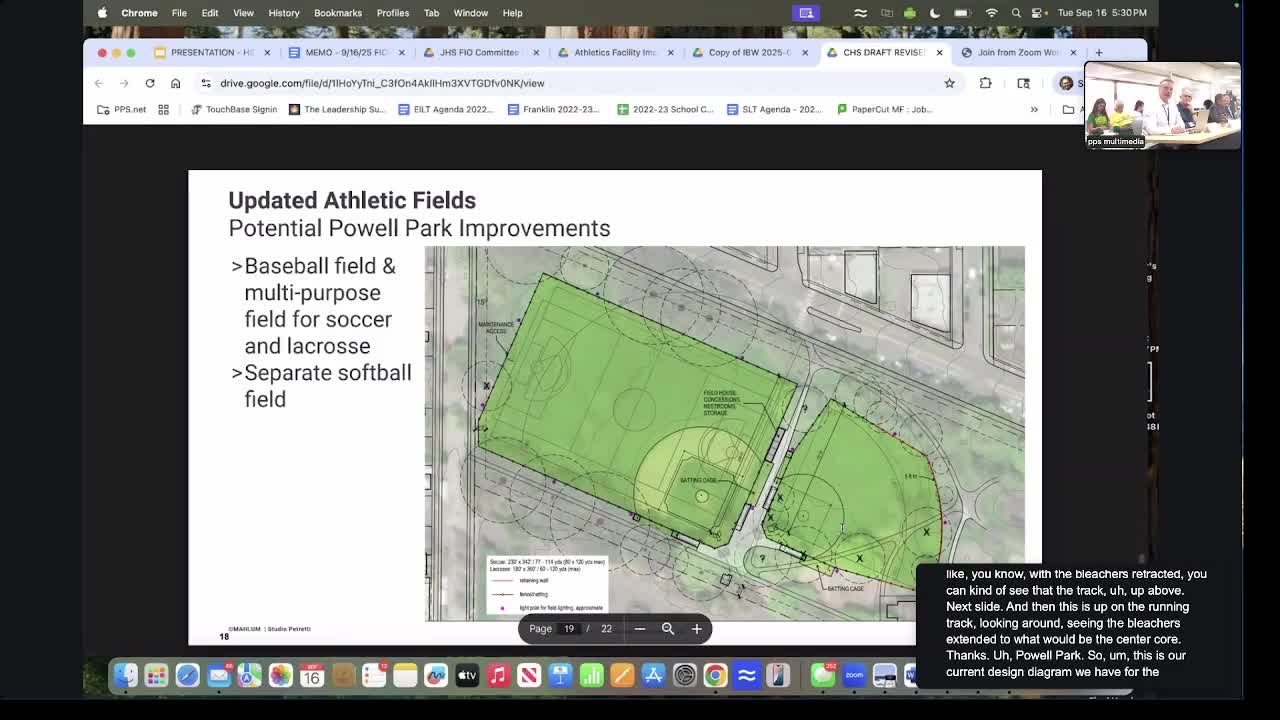Open News from the Dock
This screenshot has height=720, width=1280.
[x=529, y=676]
